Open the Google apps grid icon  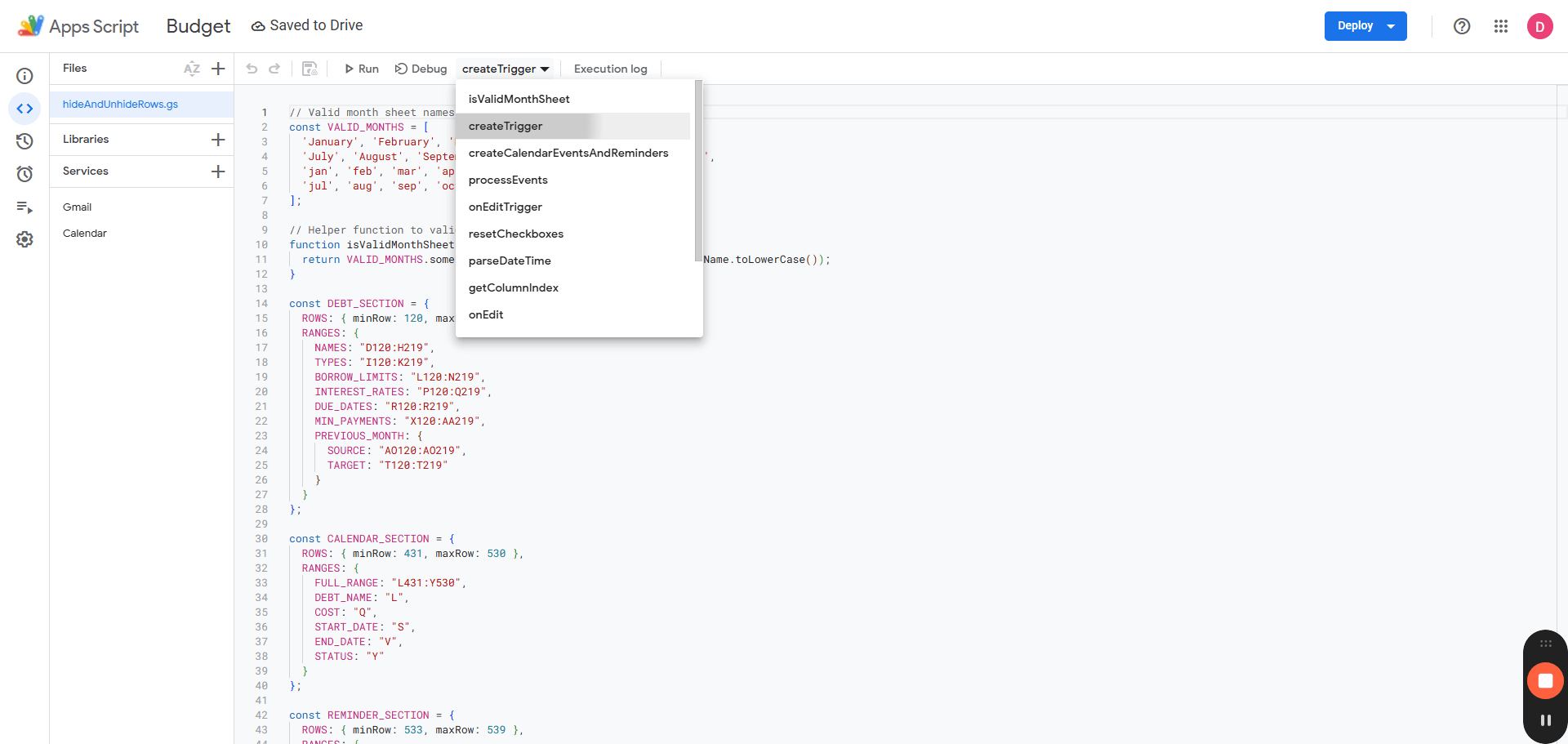[x=1501, y=26]
